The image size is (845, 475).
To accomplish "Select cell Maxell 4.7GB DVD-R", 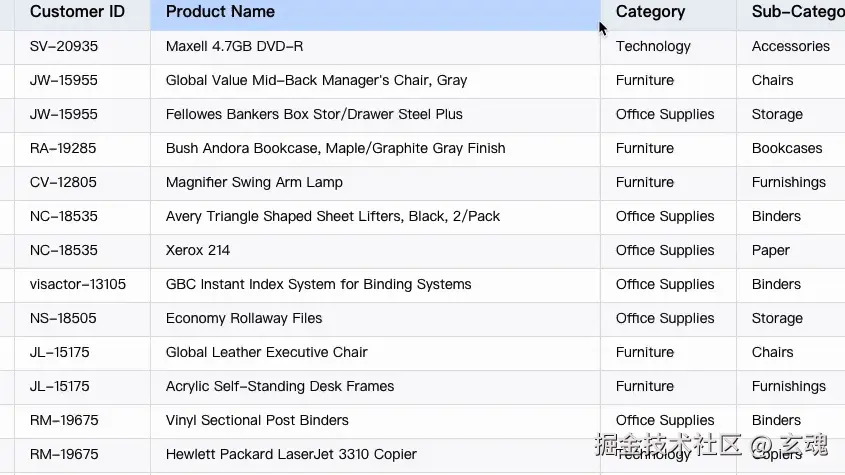I will click(x=375, y=47).
